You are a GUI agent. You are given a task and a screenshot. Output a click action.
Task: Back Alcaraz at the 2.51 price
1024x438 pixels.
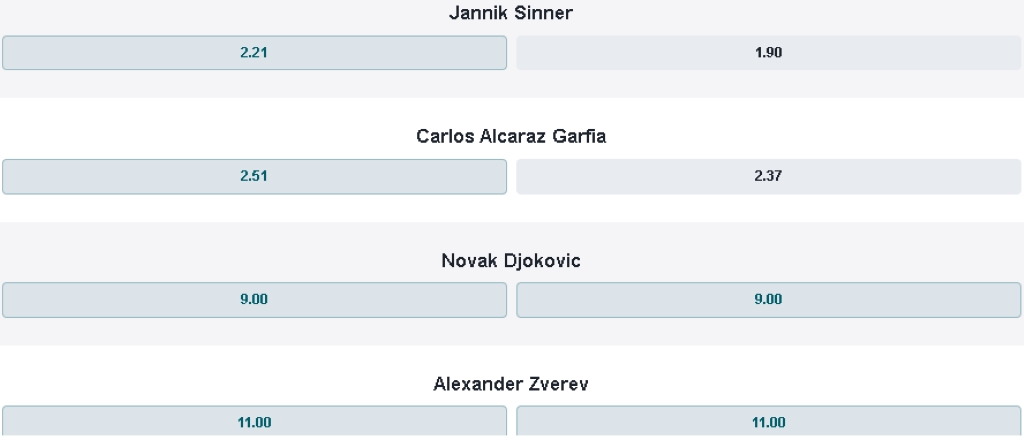tap(254, 176)
